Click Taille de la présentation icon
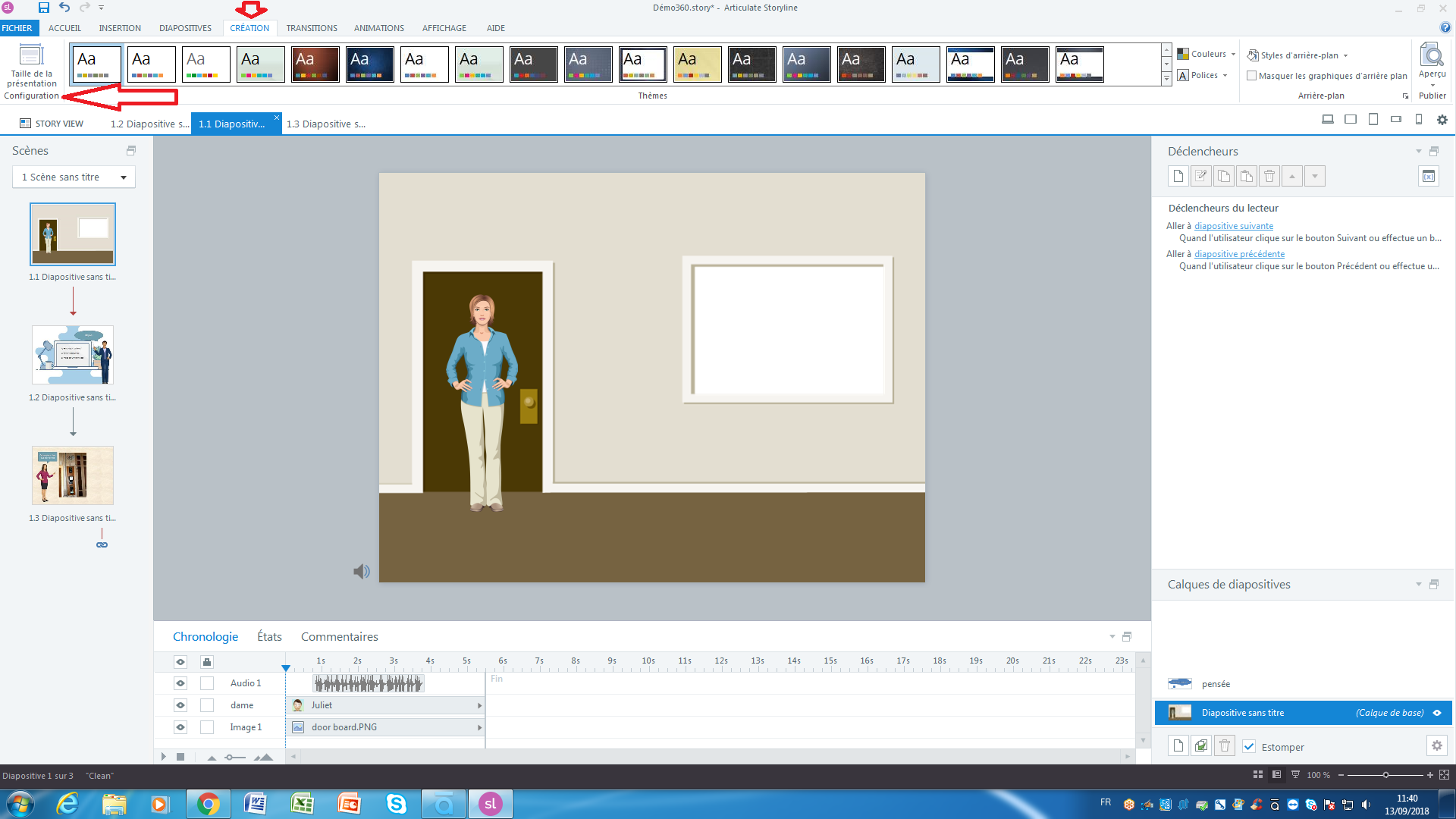Screen dimensions: 1456x819 pos(31,56)
